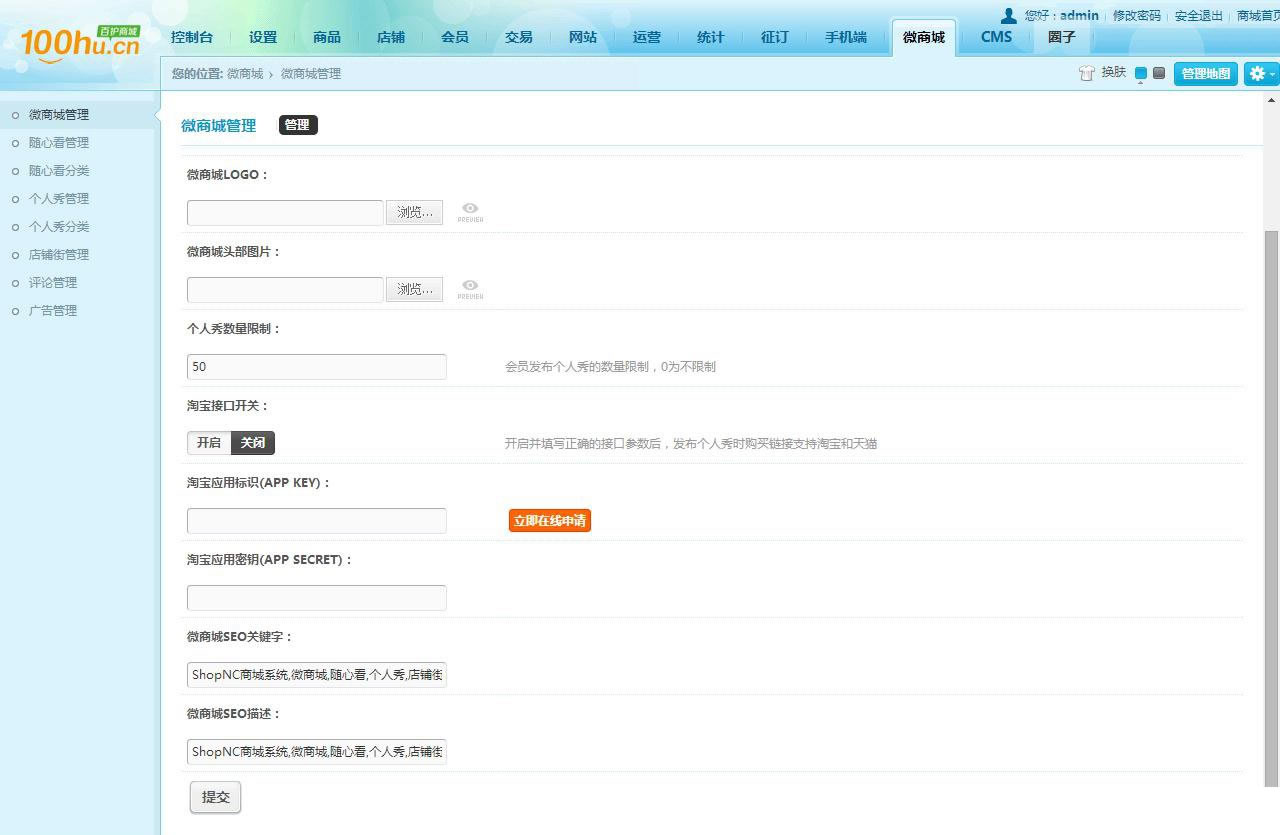Open the dropdown arrow beside the gear button
The image size is (1280, 835).
pos(1270,73)
